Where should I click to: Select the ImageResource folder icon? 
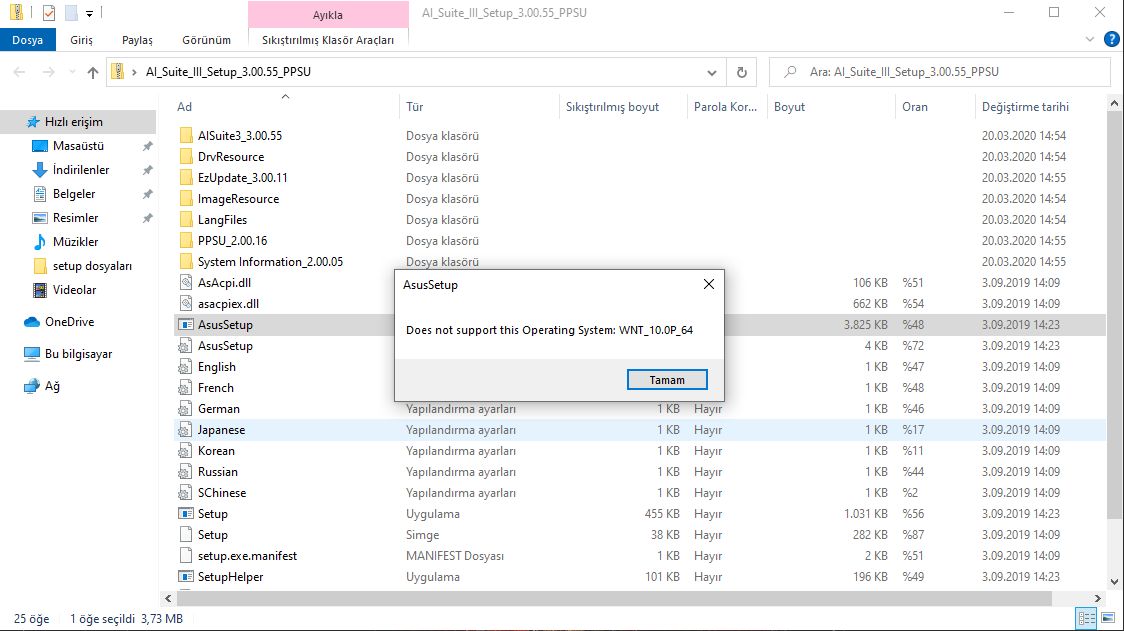tap(186, 199)
